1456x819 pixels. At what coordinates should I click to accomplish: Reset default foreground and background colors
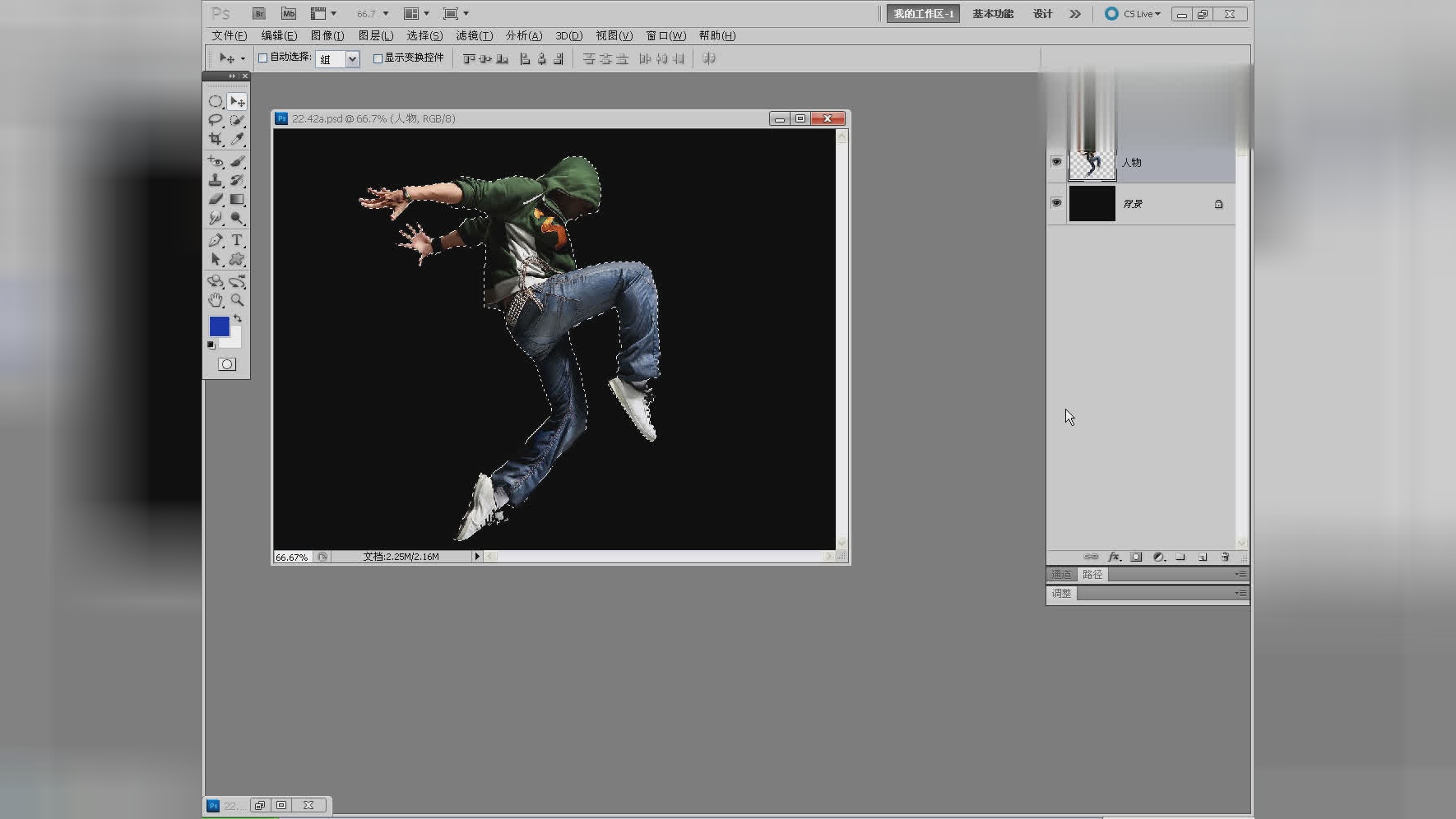[x=211, y=345]
